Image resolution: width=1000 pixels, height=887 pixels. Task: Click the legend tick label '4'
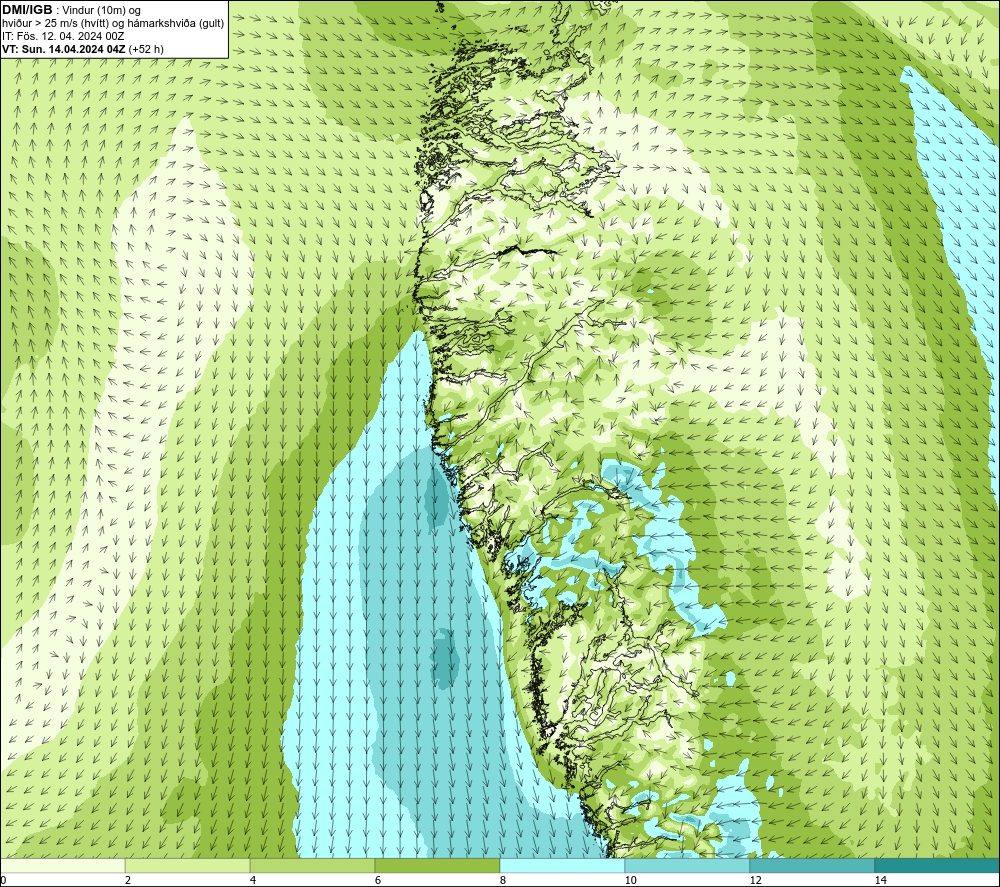click(253, 881)
